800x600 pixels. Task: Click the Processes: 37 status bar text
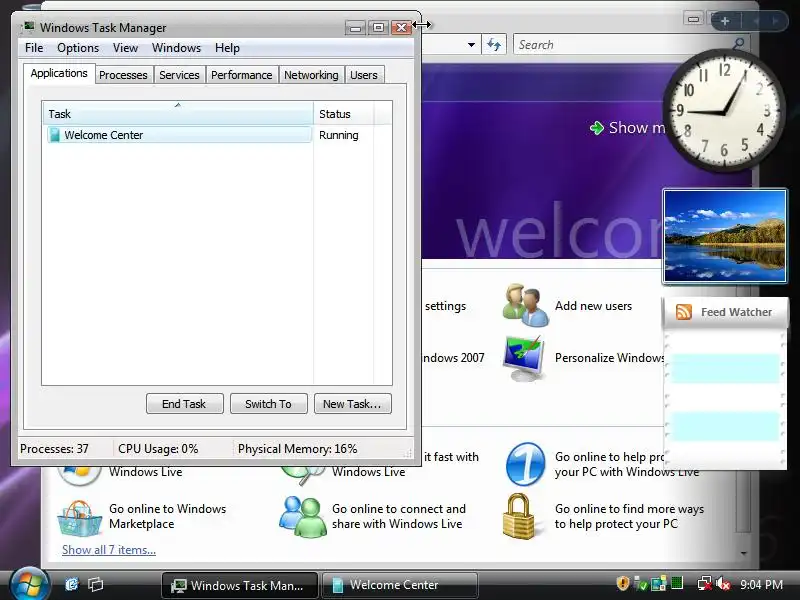pyautogui.click(x=54, y=448)
